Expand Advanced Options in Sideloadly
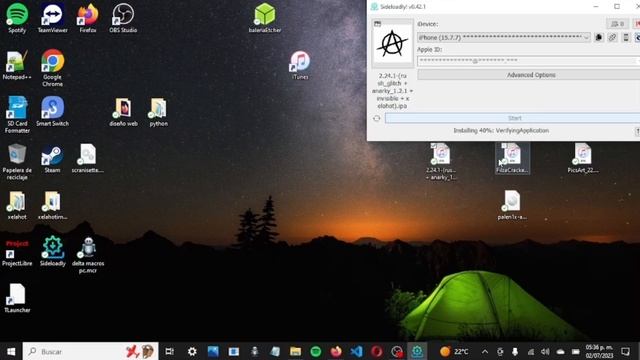 [x=531, y=75]
